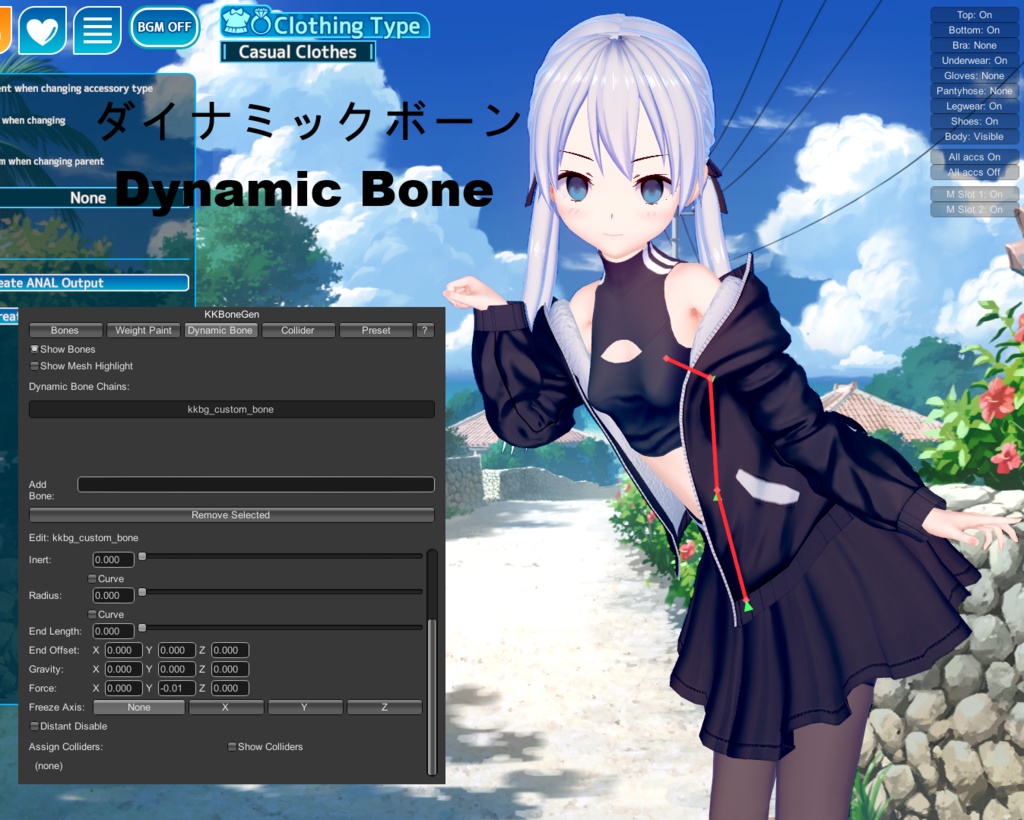Select the Dynamic Bone tab
The height and width of the screenshot is (820, 1024).
click(x=220, y=330)
